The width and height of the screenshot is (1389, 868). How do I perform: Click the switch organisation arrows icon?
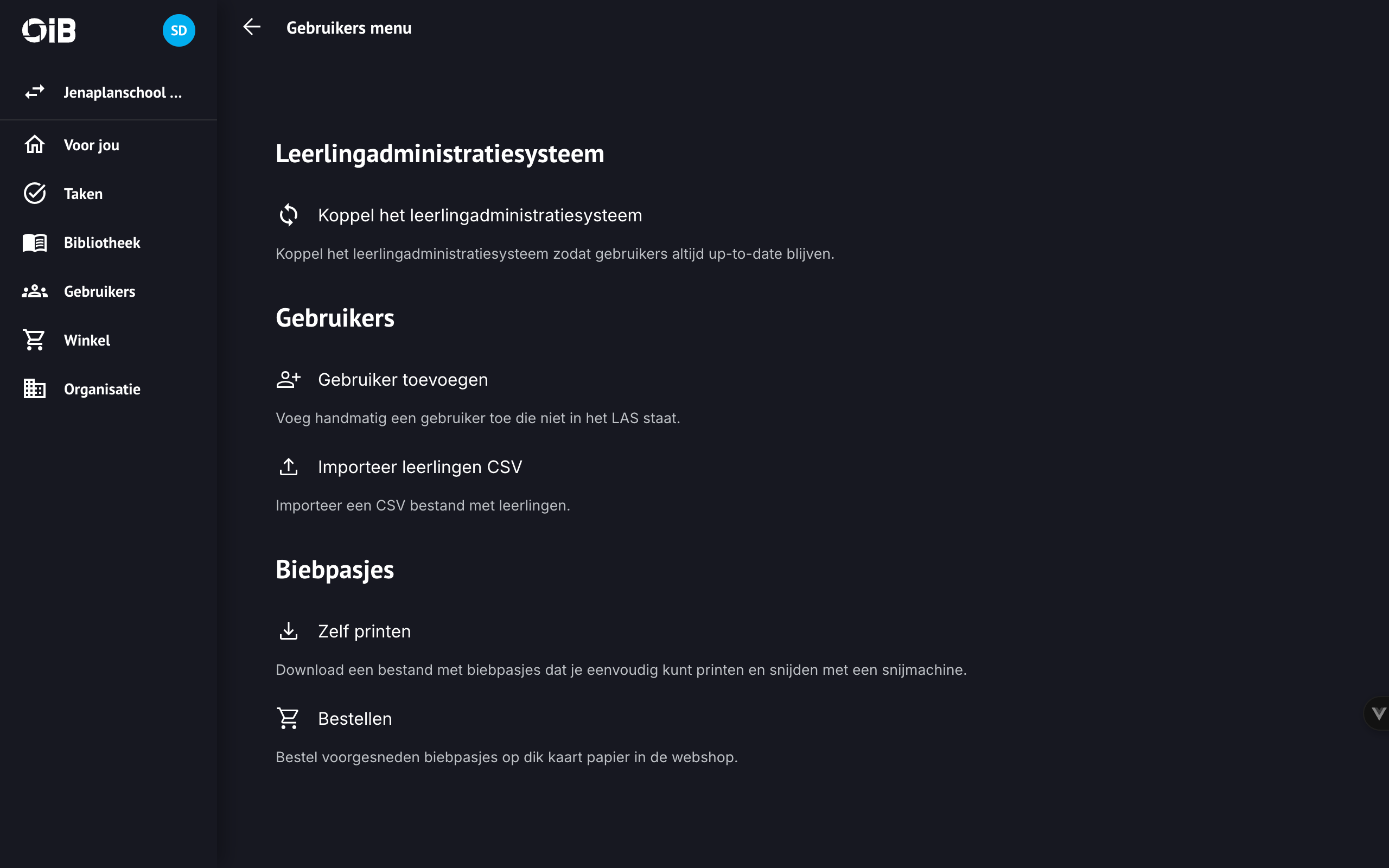pyautogui.click(x=34, y=92)
